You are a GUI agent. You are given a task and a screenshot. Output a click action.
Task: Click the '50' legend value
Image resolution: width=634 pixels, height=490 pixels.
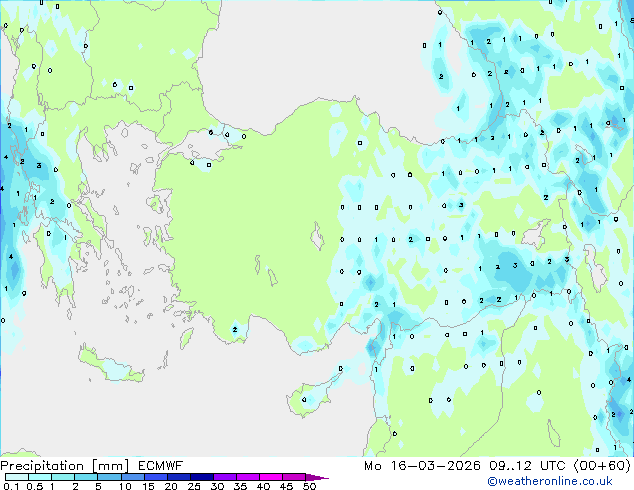(x=309, y=486)
